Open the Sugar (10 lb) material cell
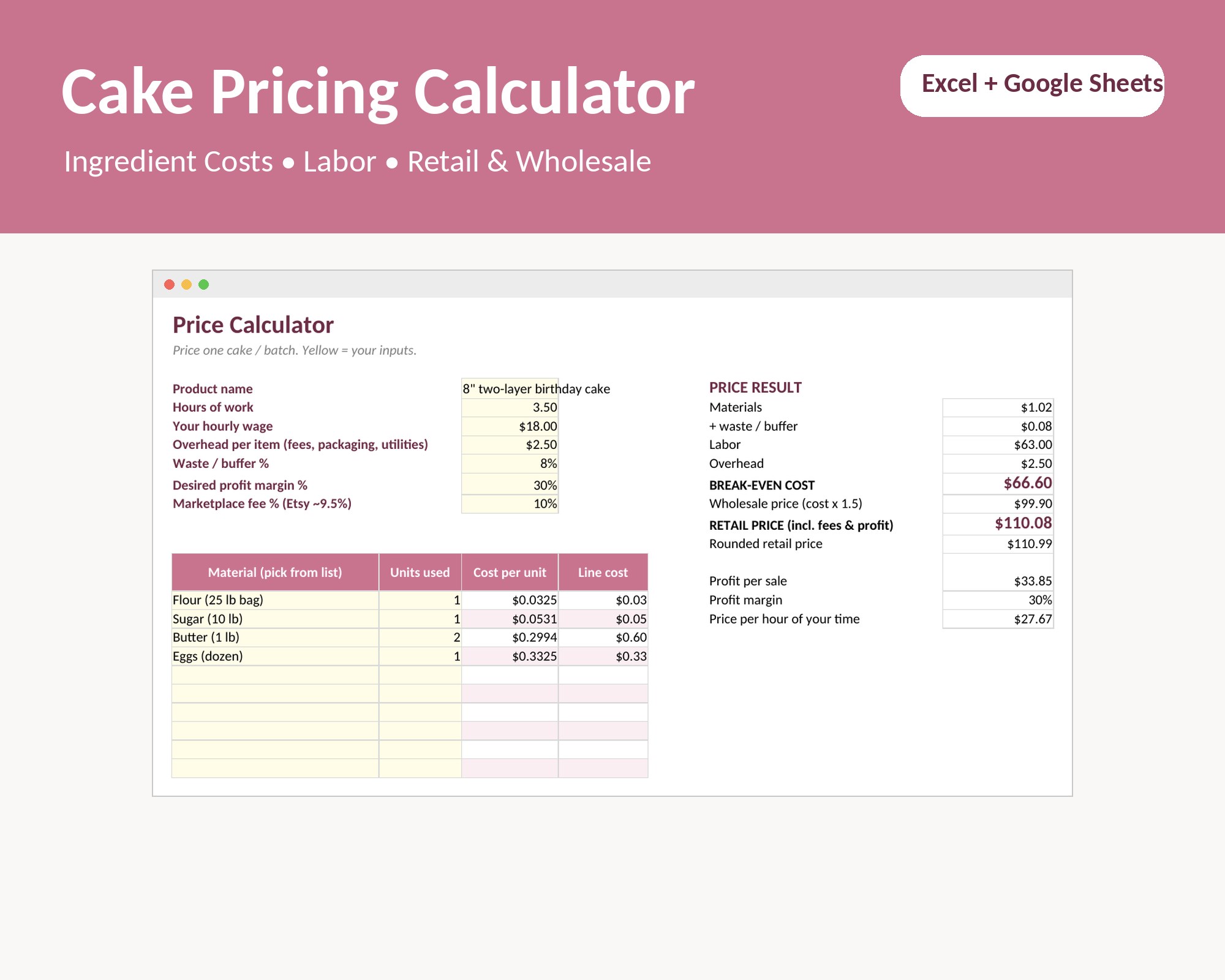Image resolution: width=1225 pixels, height=980 pixels. [275, 619]
